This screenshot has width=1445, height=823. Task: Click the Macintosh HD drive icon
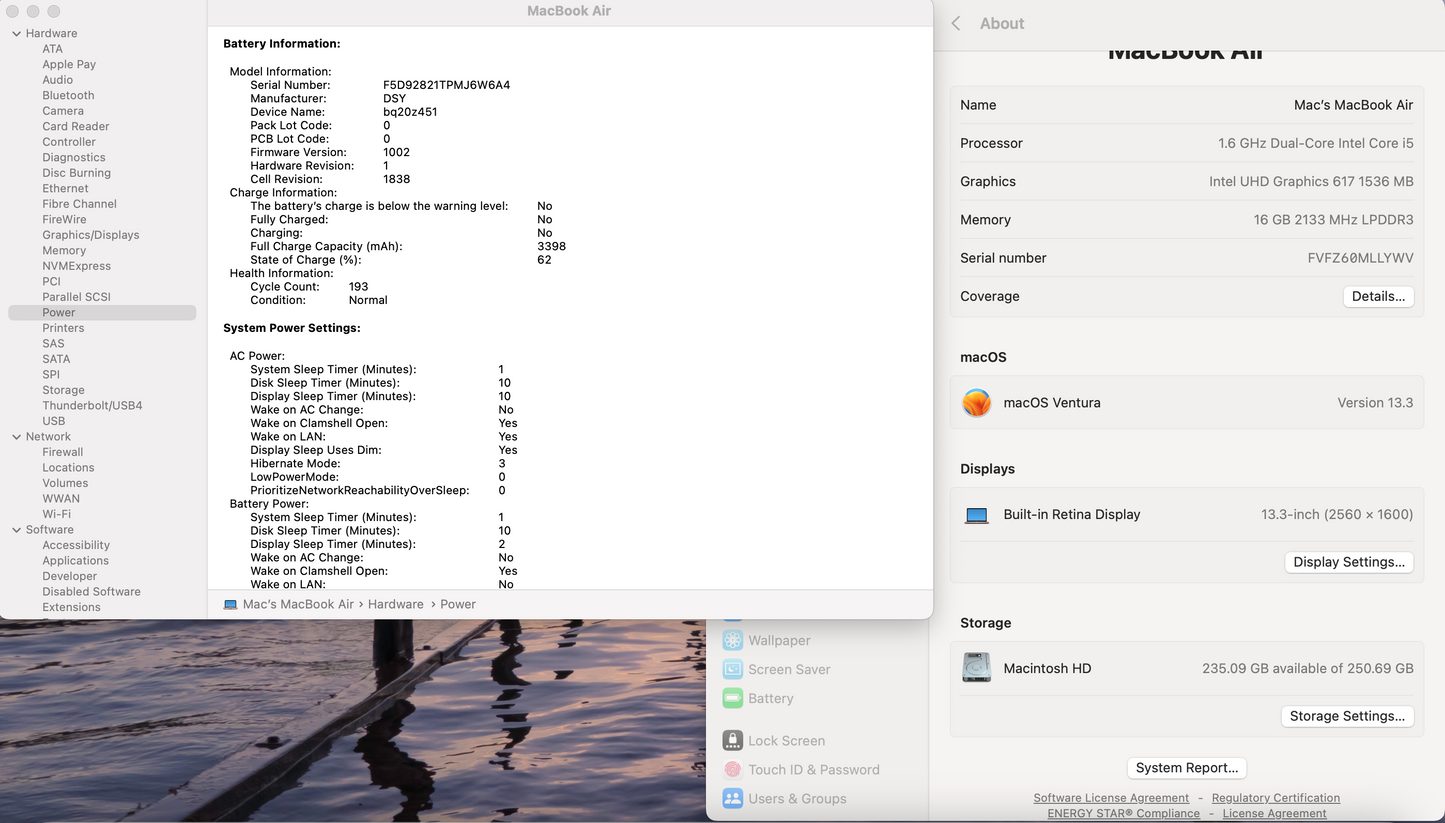[x=976, y=668]
